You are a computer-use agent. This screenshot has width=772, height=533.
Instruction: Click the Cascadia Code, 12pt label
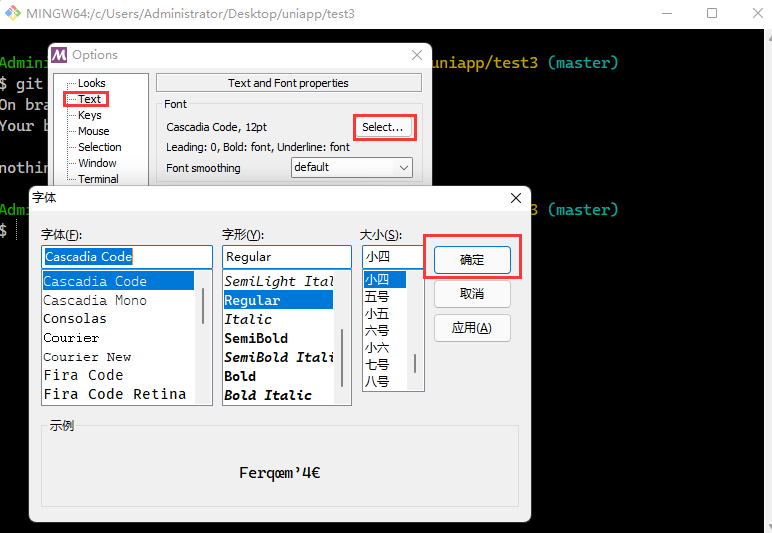pos(217,127)
